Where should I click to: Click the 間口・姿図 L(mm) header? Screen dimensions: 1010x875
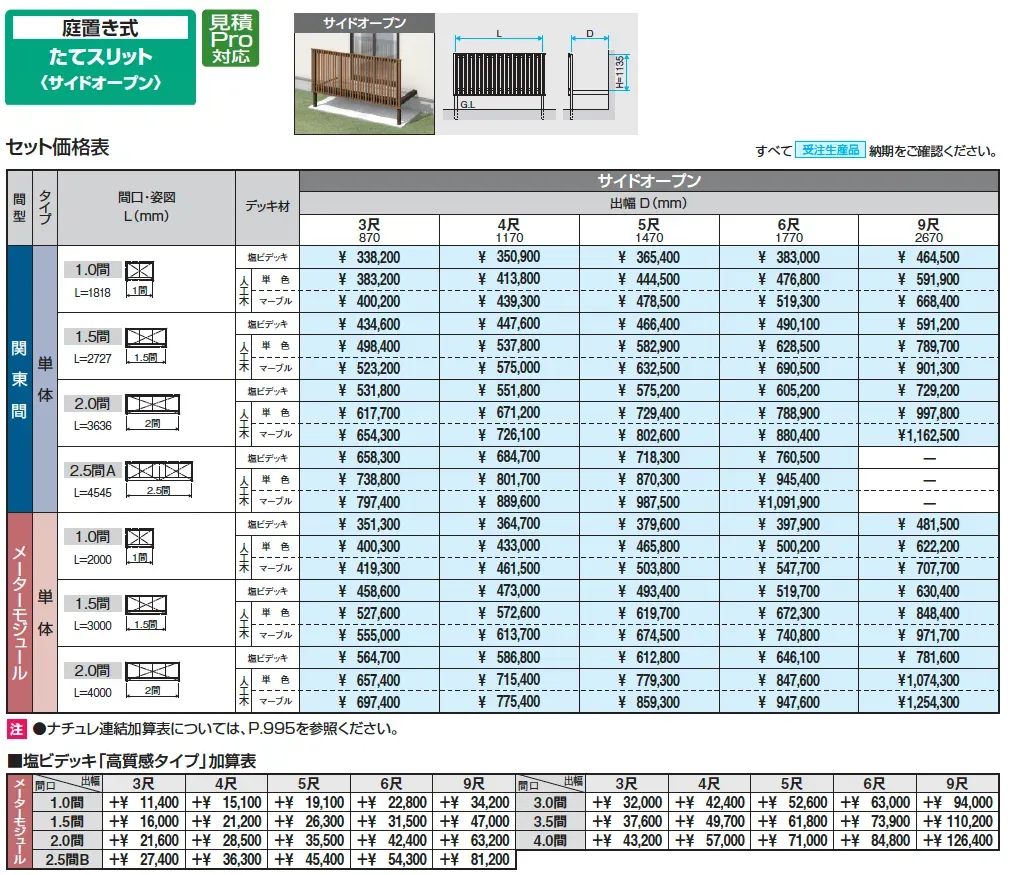146,207
